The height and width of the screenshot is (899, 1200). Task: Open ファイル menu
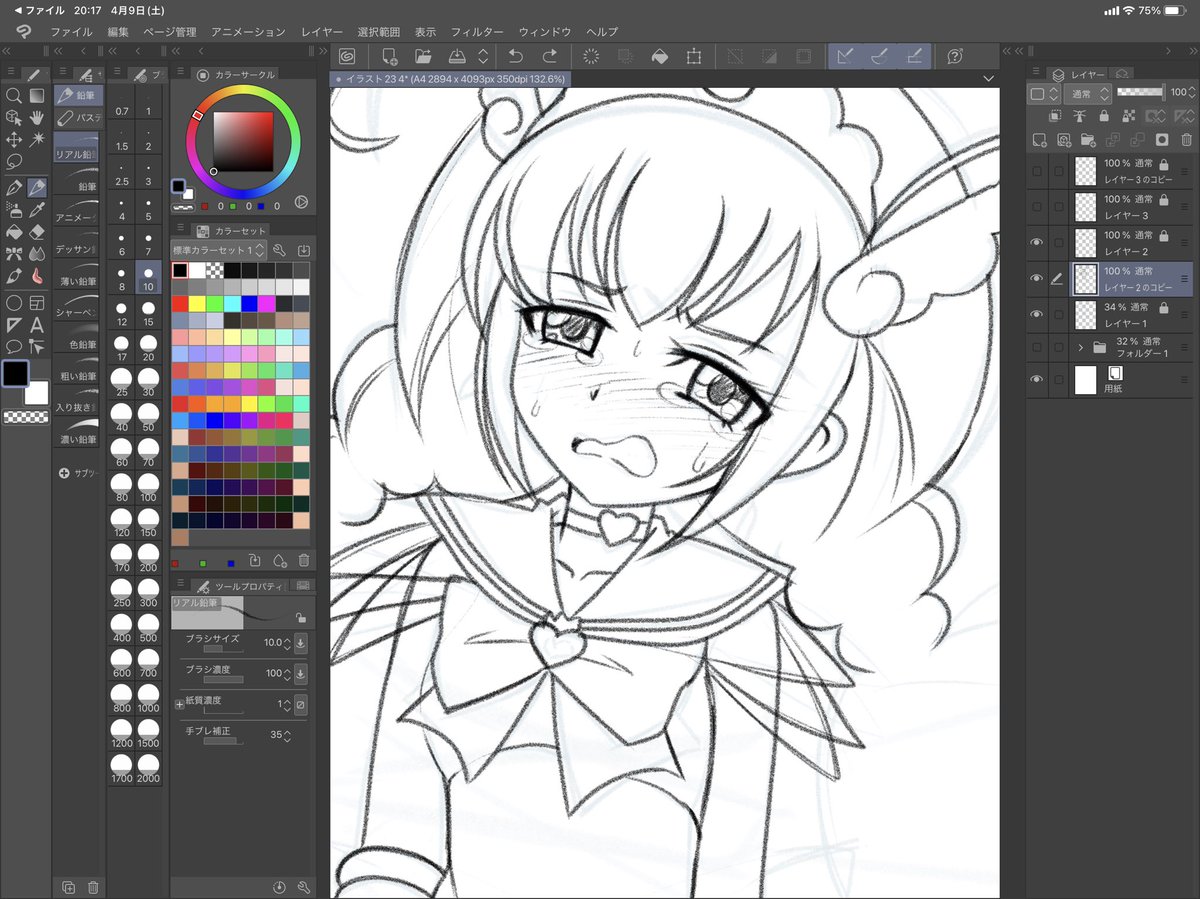pos(71,32)
